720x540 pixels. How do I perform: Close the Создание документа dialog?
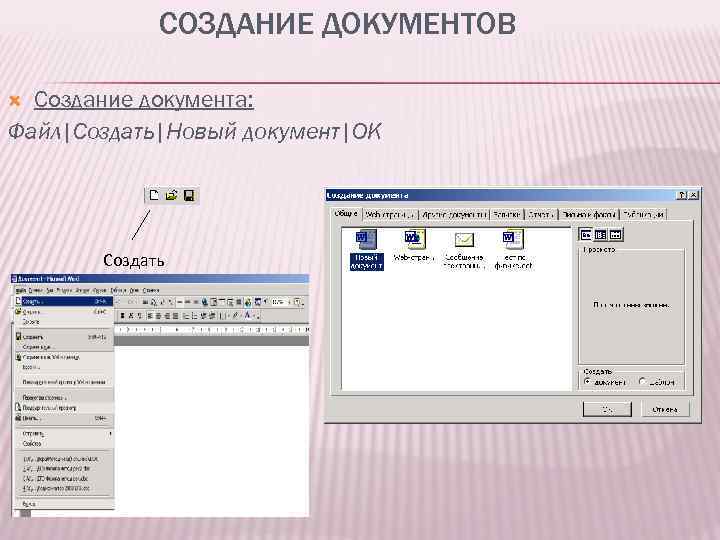pyautogui.click(x=693, y=195)
